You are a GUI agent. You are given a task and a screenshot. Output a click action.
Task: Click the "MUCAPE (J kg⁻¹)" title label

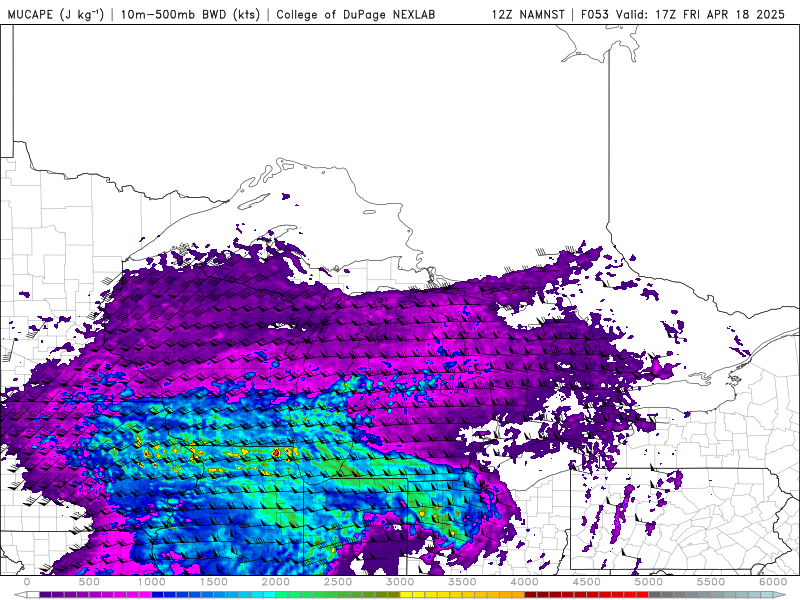(x=56, y=14)
